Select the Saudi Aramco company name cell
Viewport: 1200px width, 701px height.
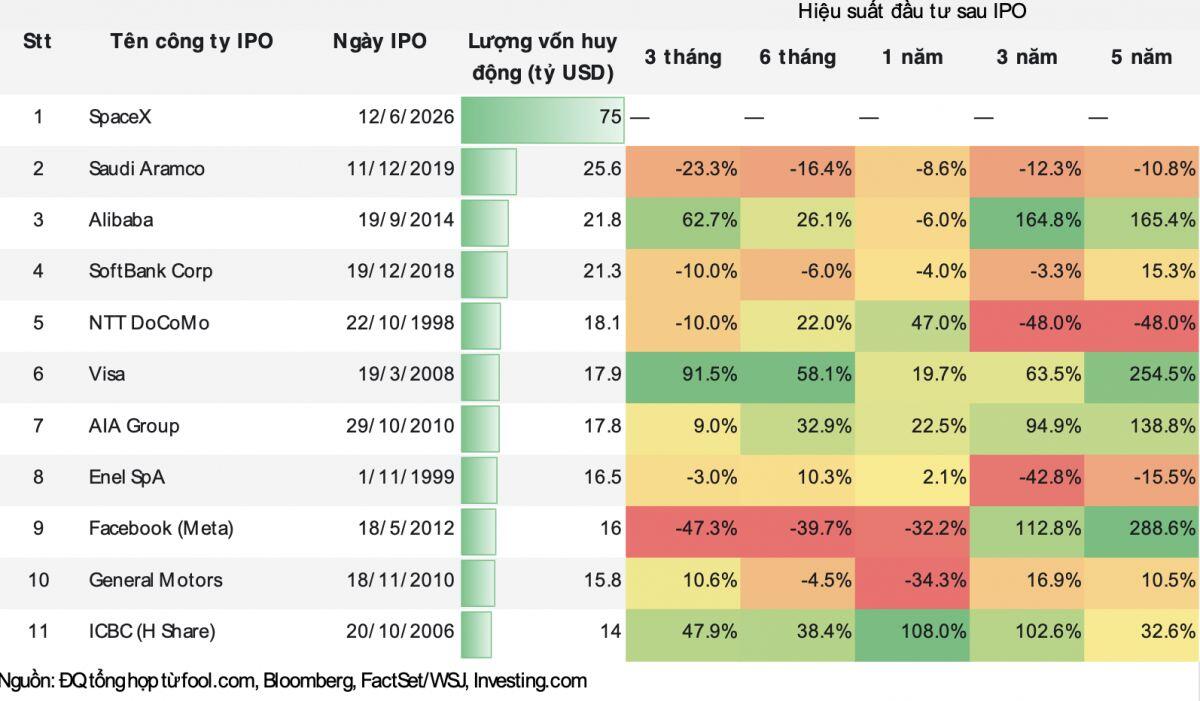[146, 169]
